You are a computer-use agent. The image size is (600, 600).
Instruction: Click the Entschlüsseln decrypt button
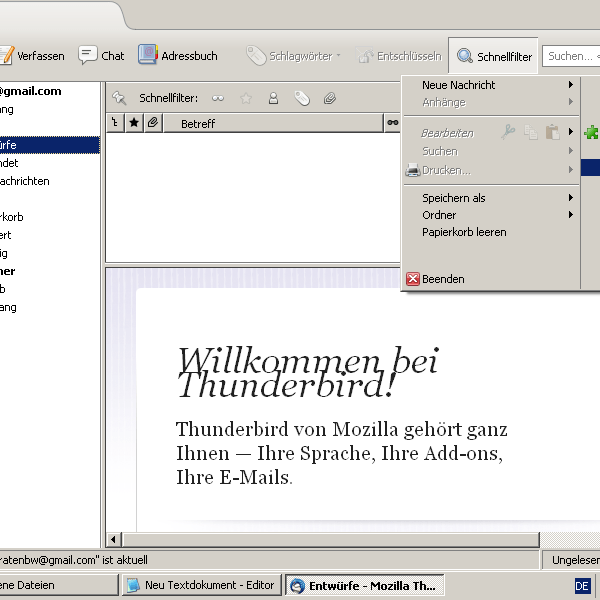(x=399, y=56)
